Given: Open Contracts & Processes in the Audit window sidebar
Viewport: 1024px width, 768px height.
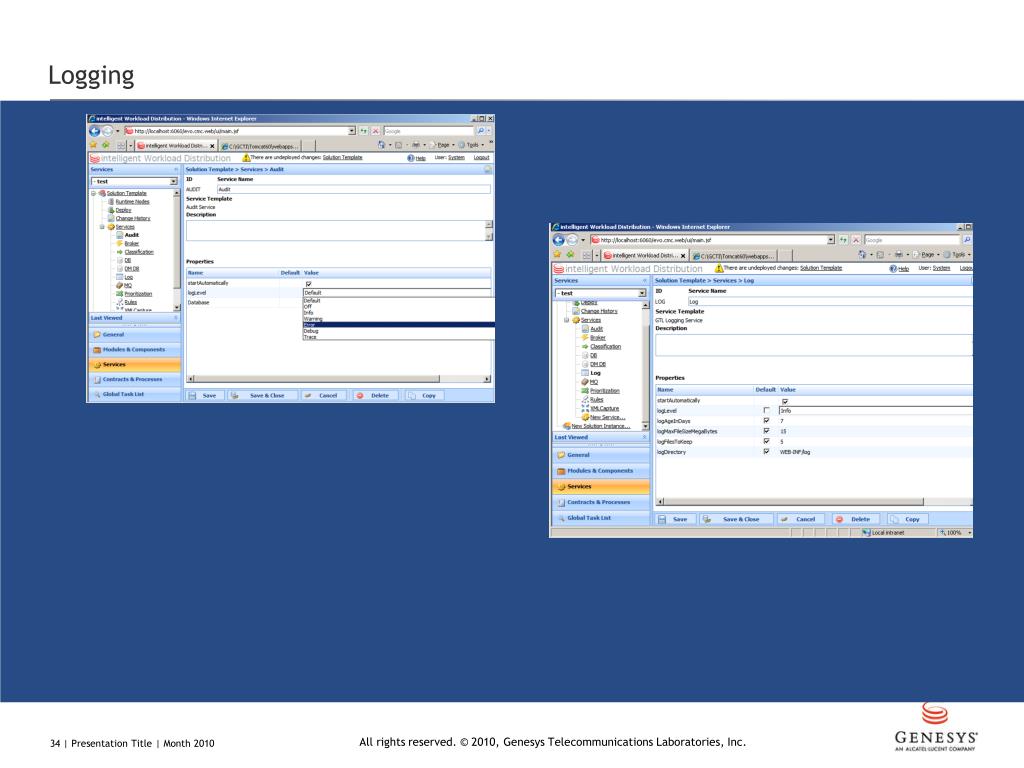Looking at the screenshot, I should coord(135,379).
